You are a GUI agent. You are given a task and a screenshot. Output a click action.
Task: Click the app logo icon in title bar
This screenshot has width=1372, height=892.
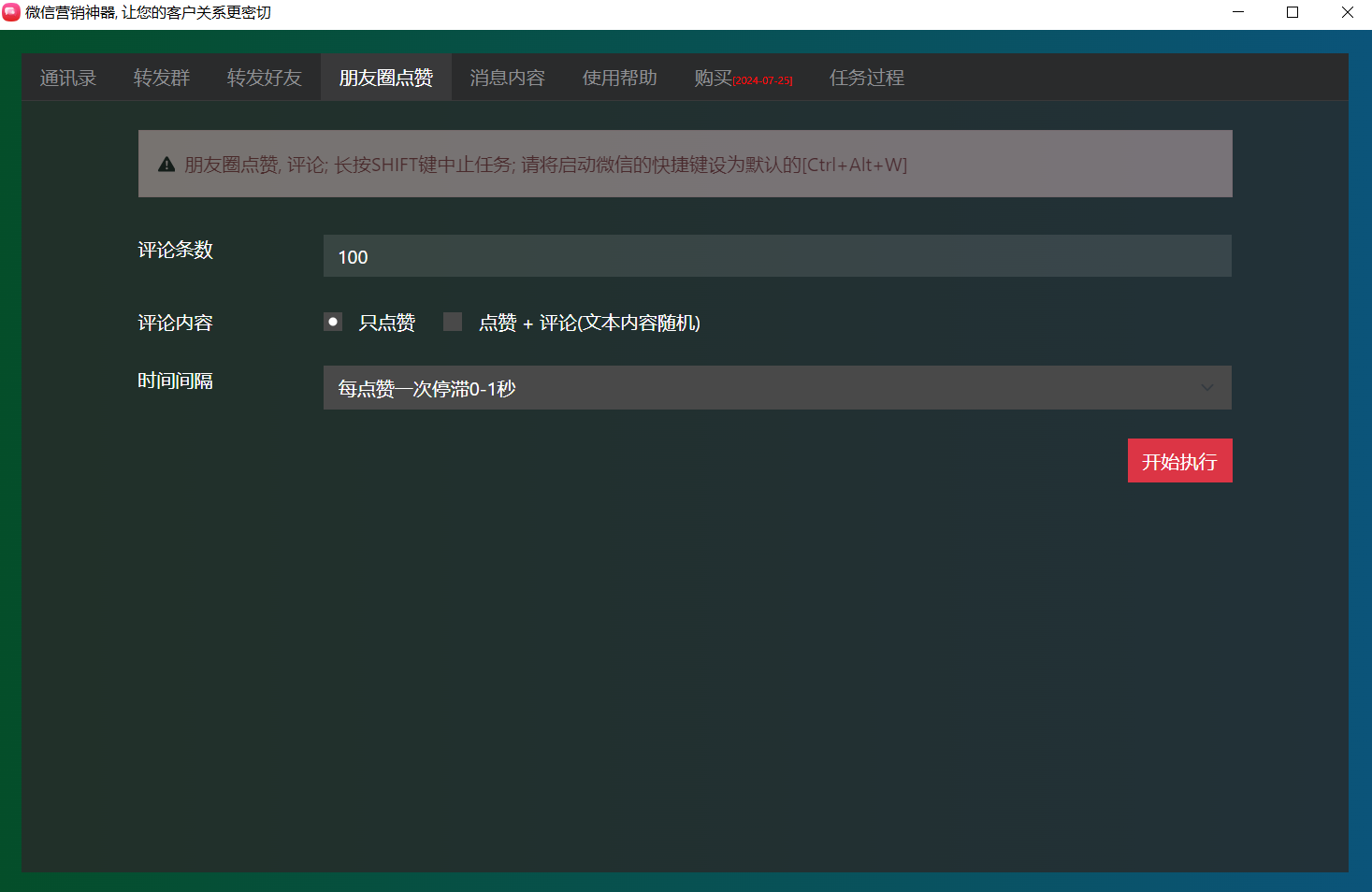pos(11,12)
